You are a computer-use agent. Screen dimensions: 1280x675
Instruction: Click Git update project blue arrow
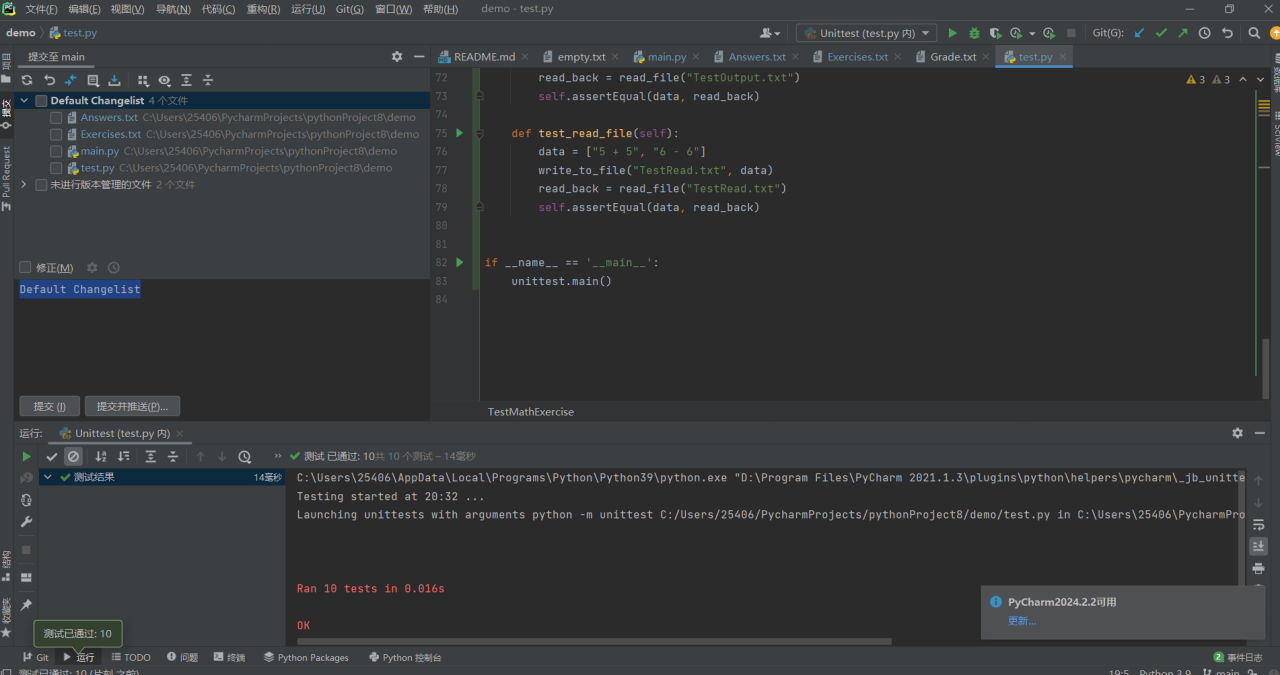coord(1139,33)
